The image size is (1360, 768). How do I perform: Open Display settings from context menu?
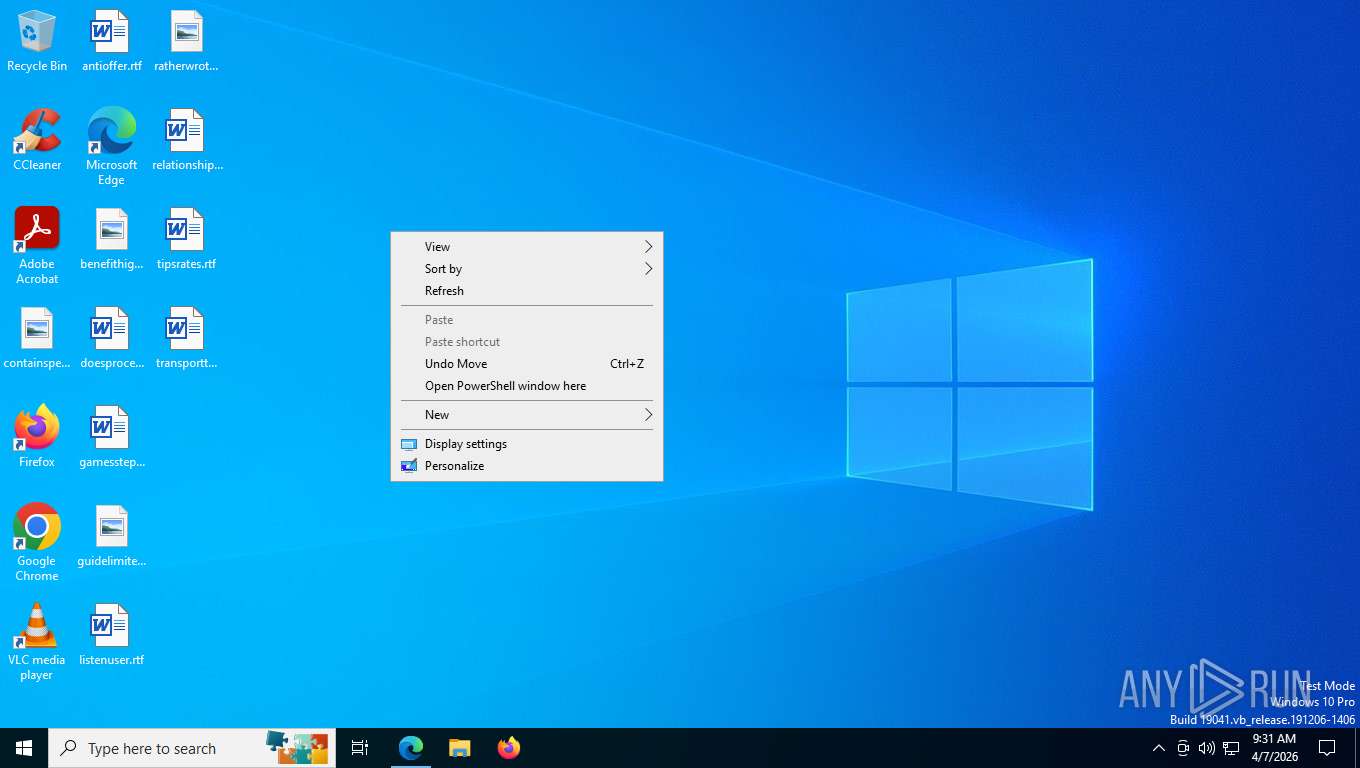click(x=526, y=444)
